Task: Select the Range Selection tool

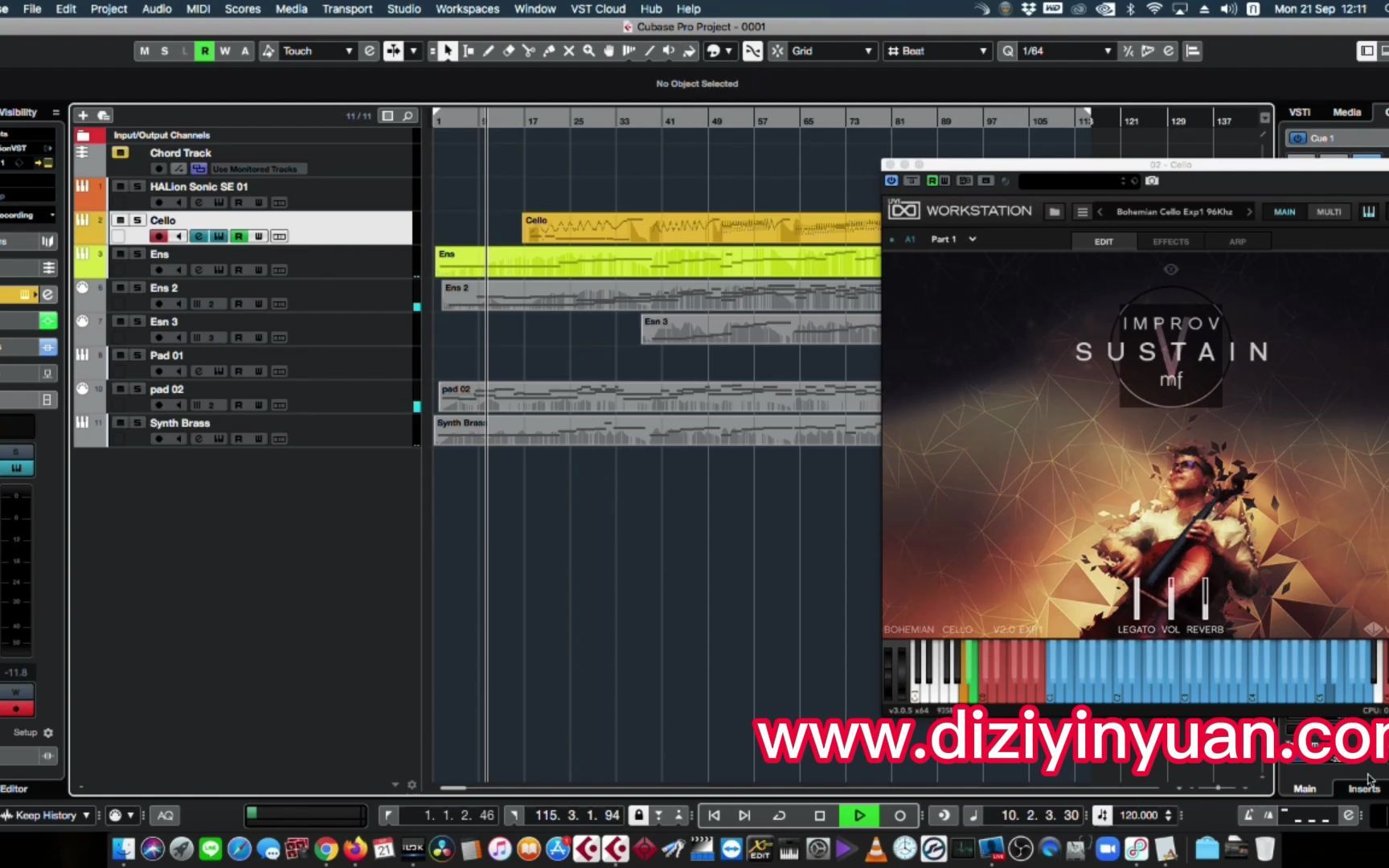Action: (x=469, y=51)
